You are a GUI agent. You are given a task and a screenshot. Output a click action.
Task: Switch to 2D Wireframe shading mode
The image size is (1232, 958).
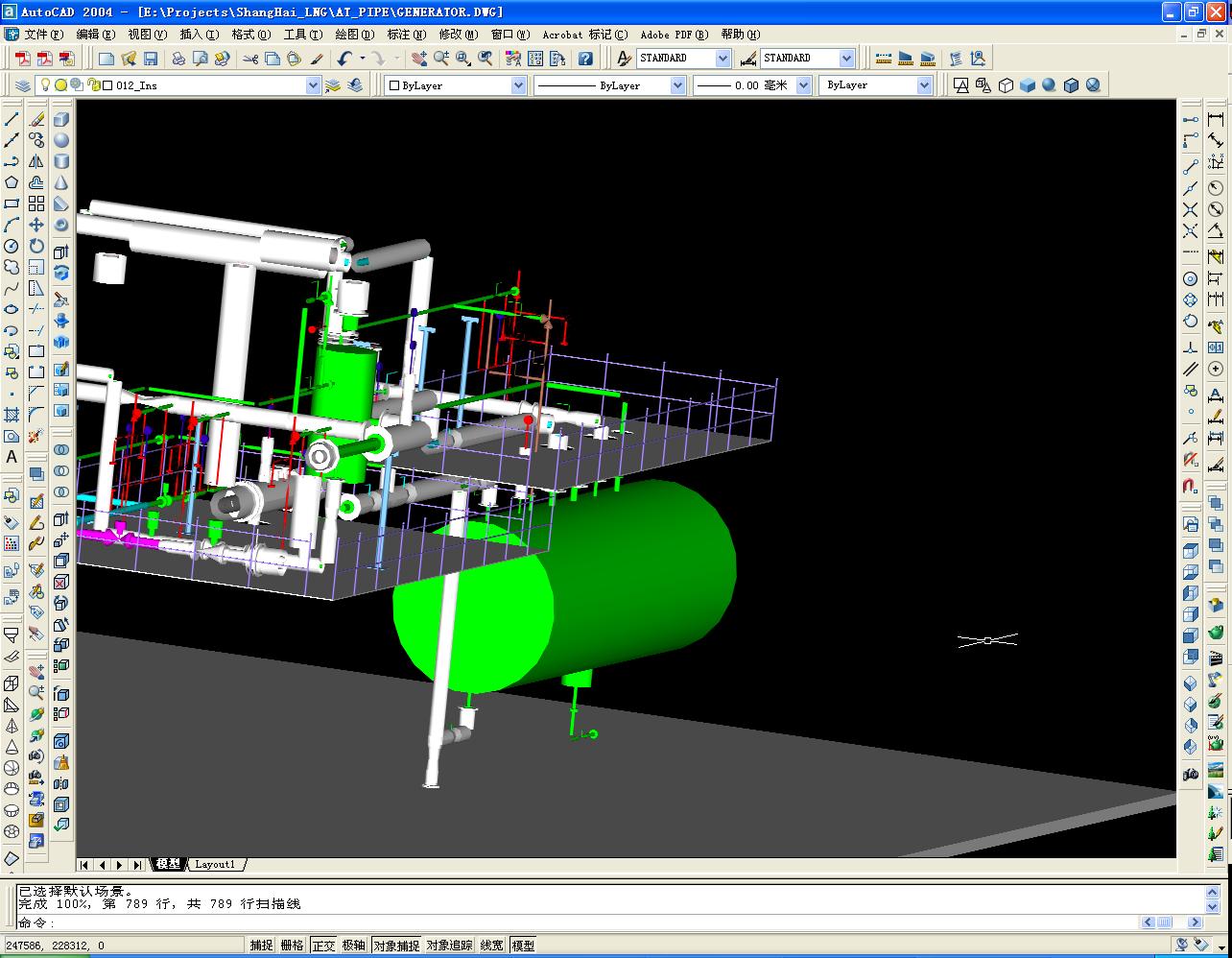[x=961, y=85]
